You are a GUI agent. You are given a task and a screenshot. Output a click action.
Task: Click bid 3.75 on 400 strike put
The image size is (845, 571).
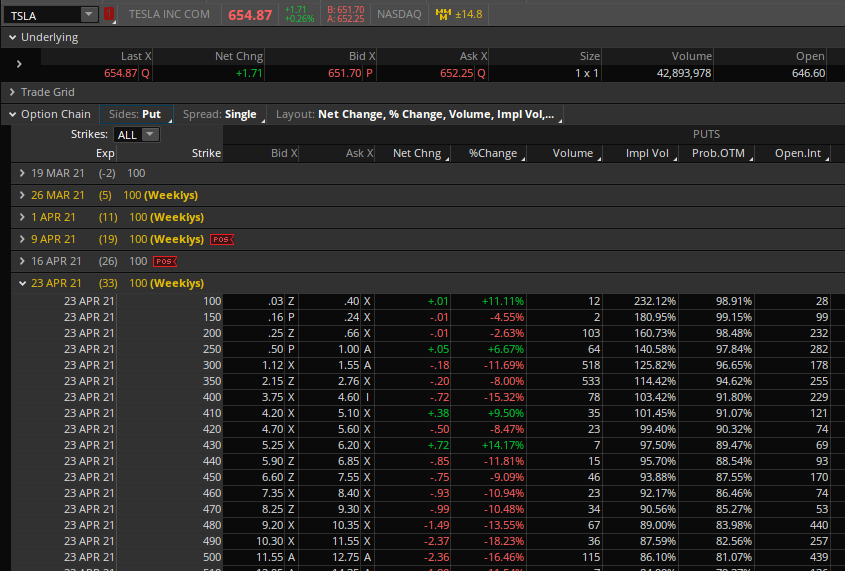(272, 397)
